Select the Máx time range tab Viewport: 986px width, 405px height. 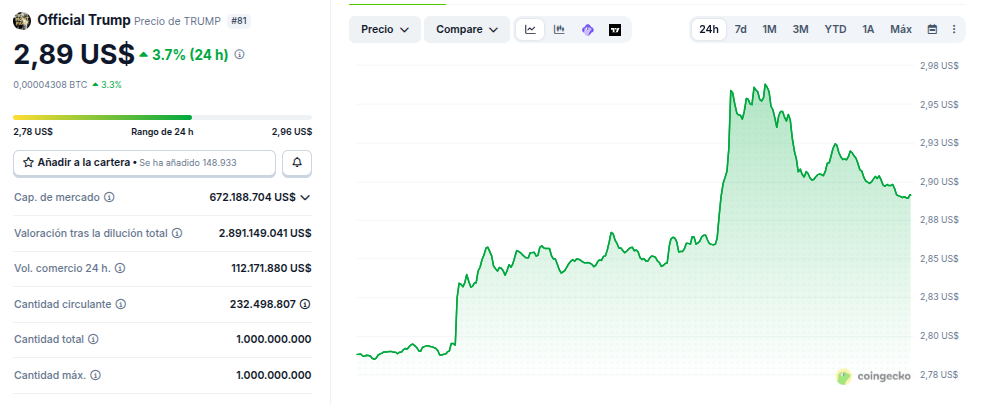[900, 29]
